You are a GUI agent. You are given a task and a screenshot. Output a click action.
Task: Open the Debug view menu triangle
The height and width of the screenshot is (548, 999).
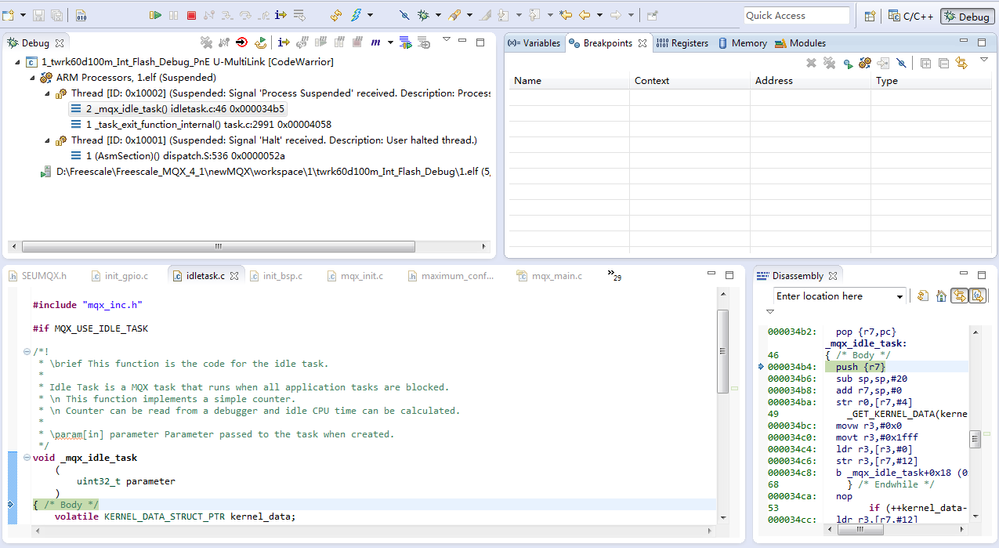pyautogui.click(x=447, y=40)
